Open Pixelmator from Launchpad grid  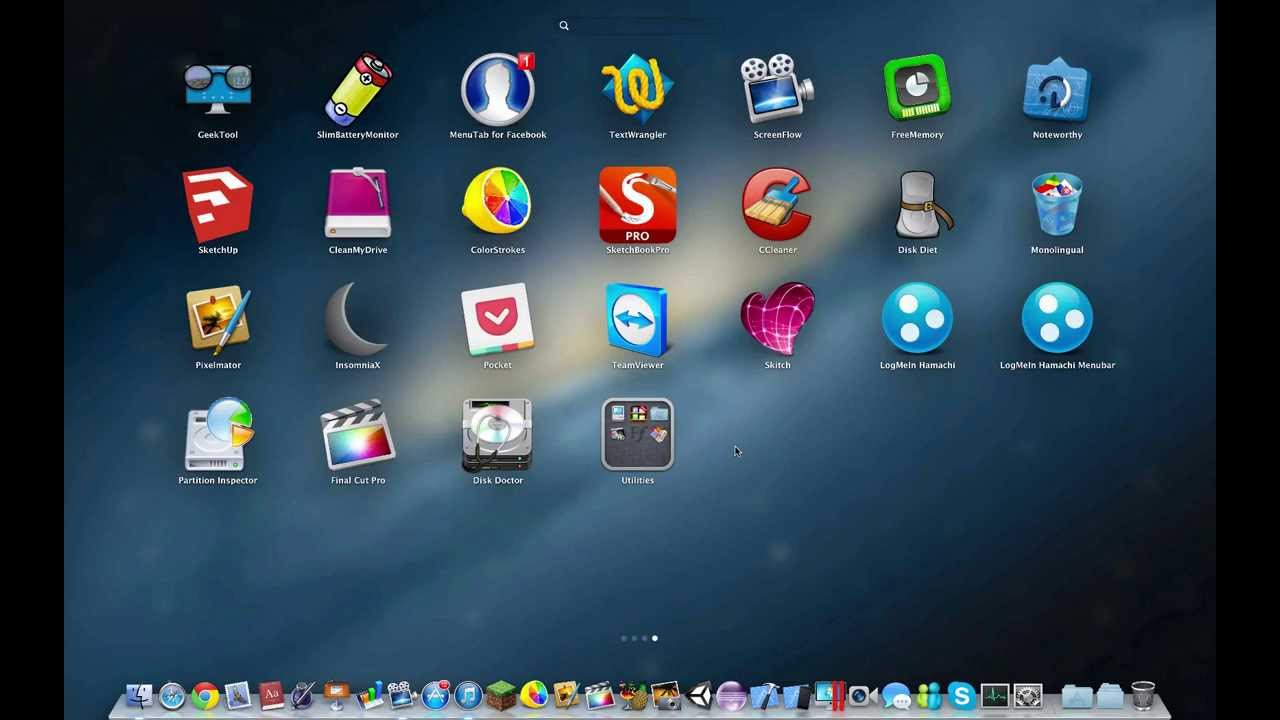[218, 321]
